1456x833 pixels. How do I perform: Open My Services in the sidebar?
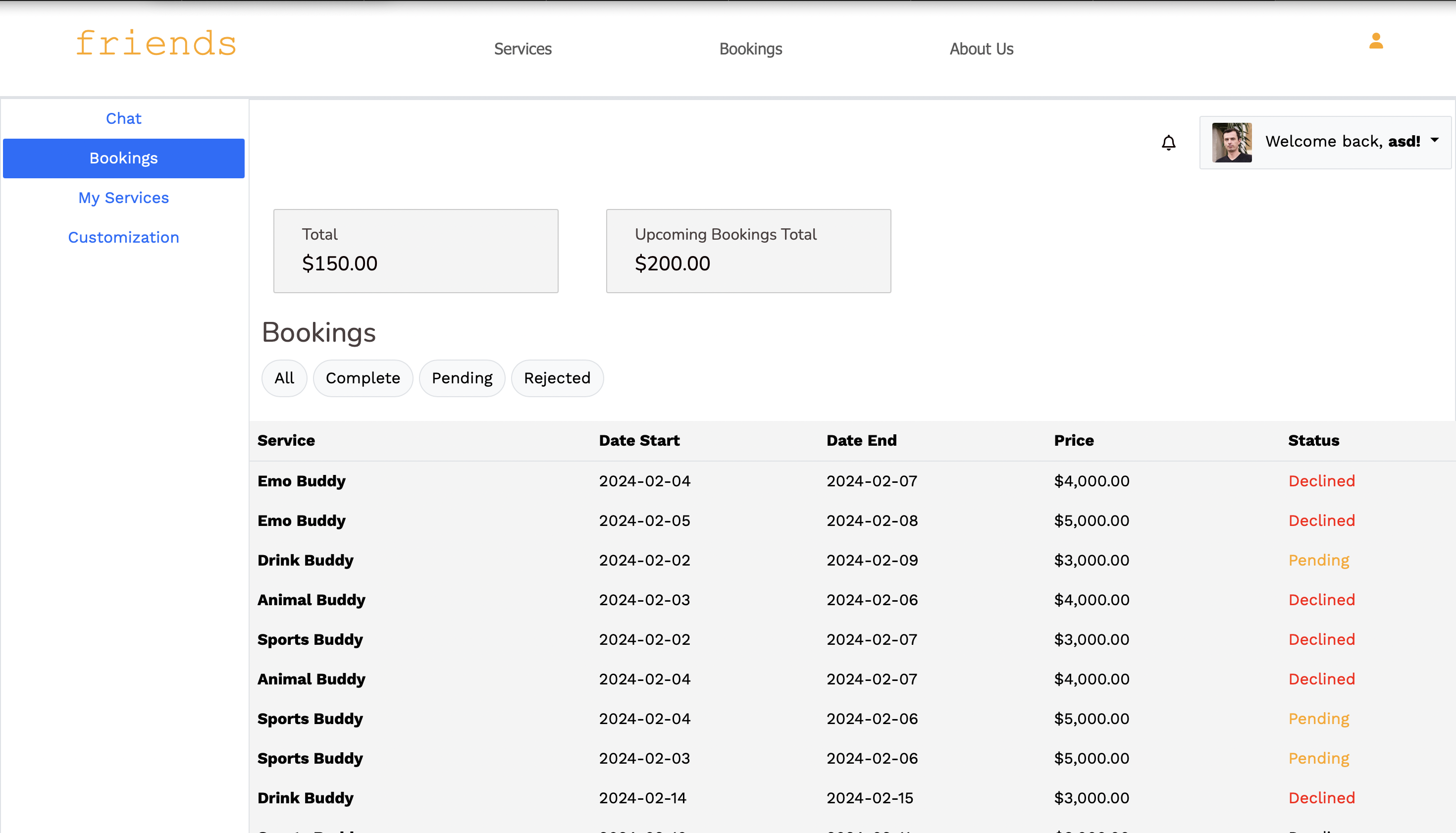[124, 198]
